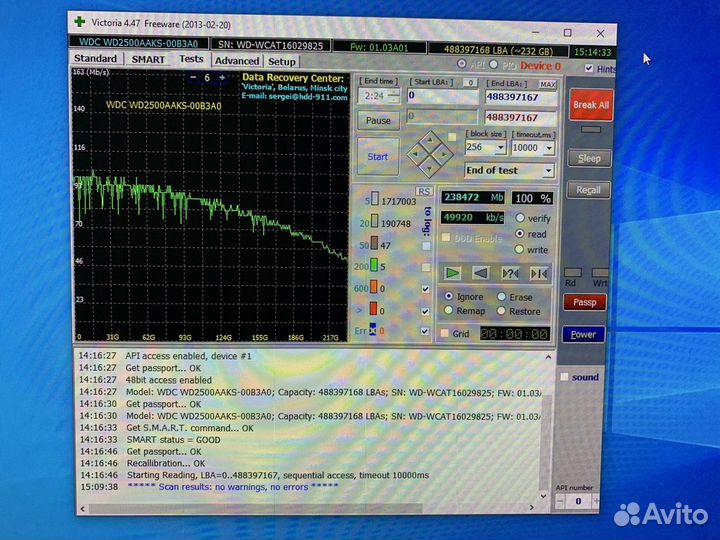Open the Advanced tab
720x540 pixels.
tap(236, 60)
